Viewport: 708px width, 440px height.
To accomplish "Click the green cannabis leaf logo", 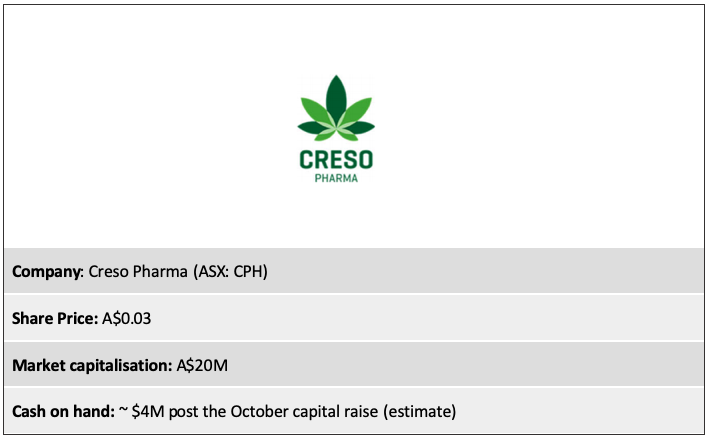I will (336, 108).
